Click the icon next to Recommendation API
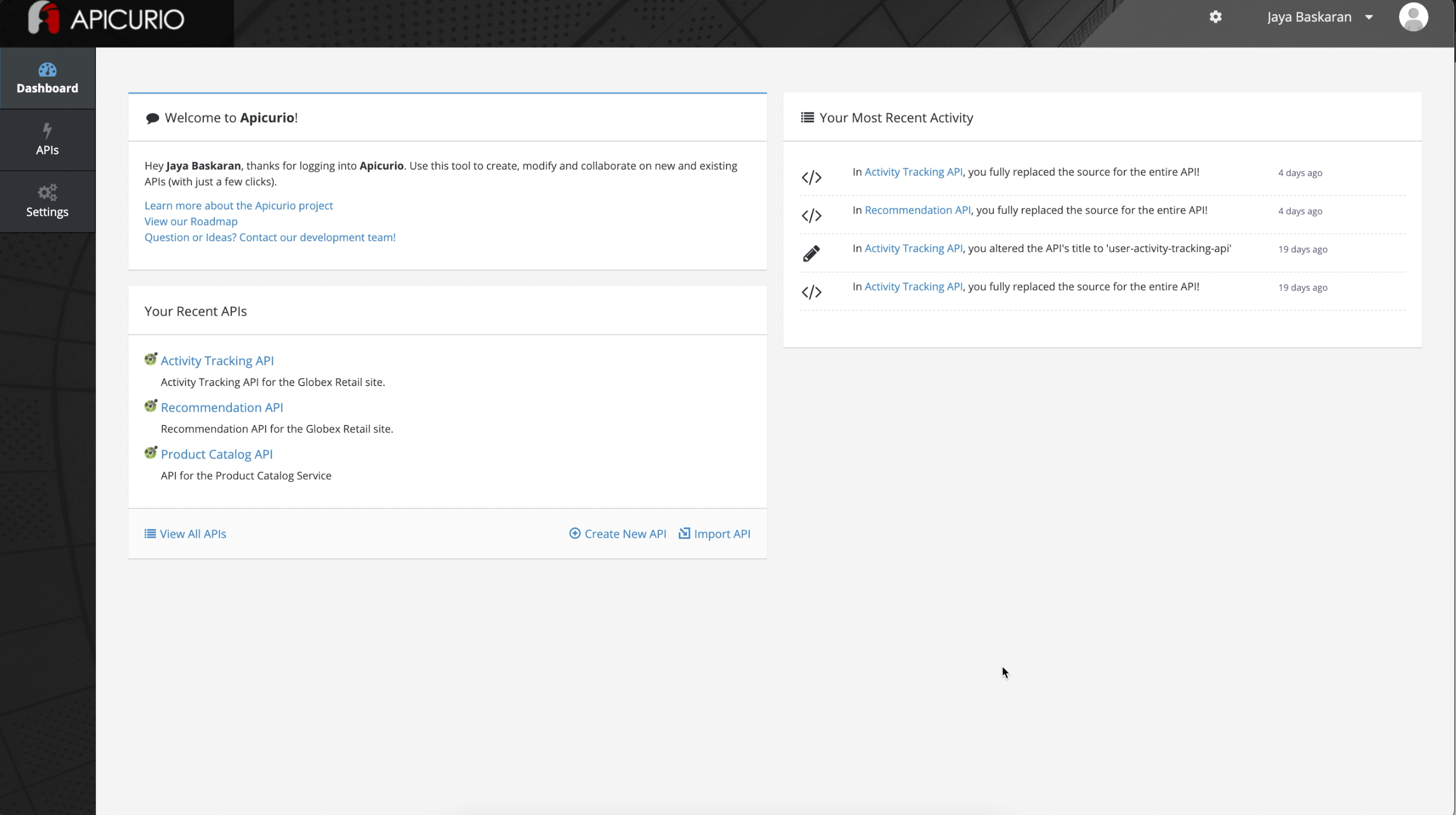The height and width of the screenshot is (815, 1456). 150,406
